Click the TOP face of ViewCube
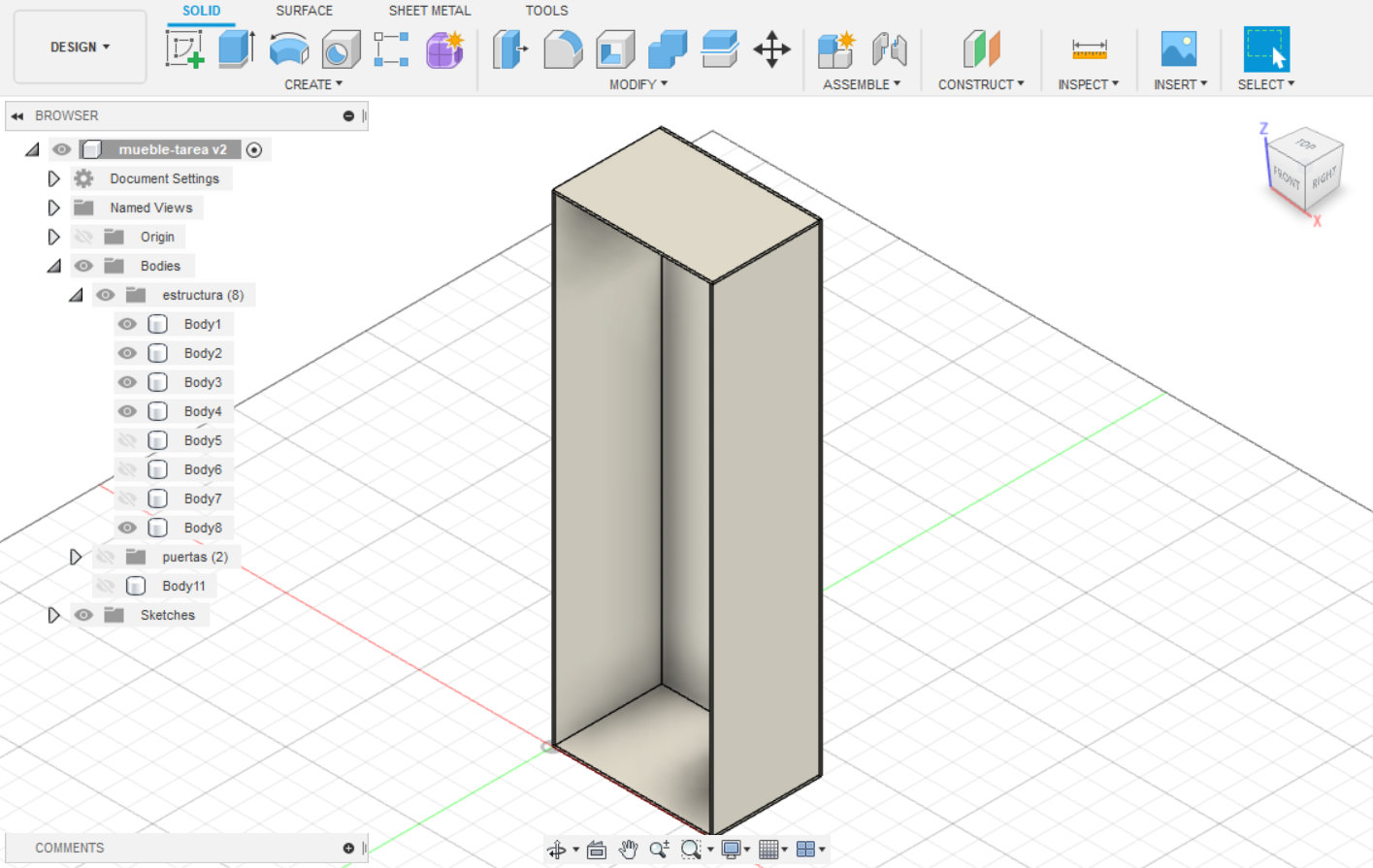This screenshot has height=868, width=1373. [x=1306, y=145]
